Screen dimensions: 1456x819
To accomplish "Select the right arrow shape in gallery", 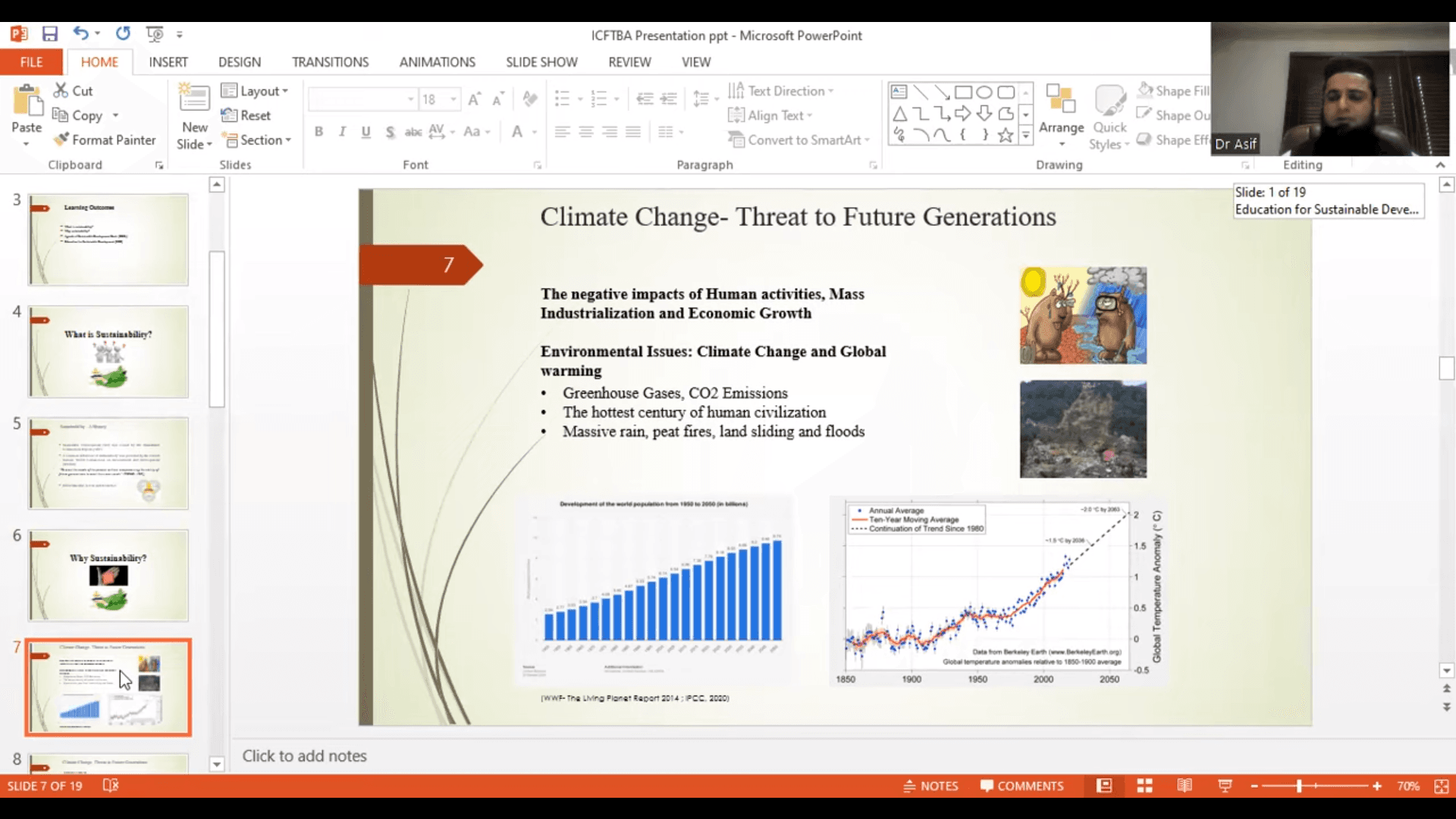I will (963, 114).
